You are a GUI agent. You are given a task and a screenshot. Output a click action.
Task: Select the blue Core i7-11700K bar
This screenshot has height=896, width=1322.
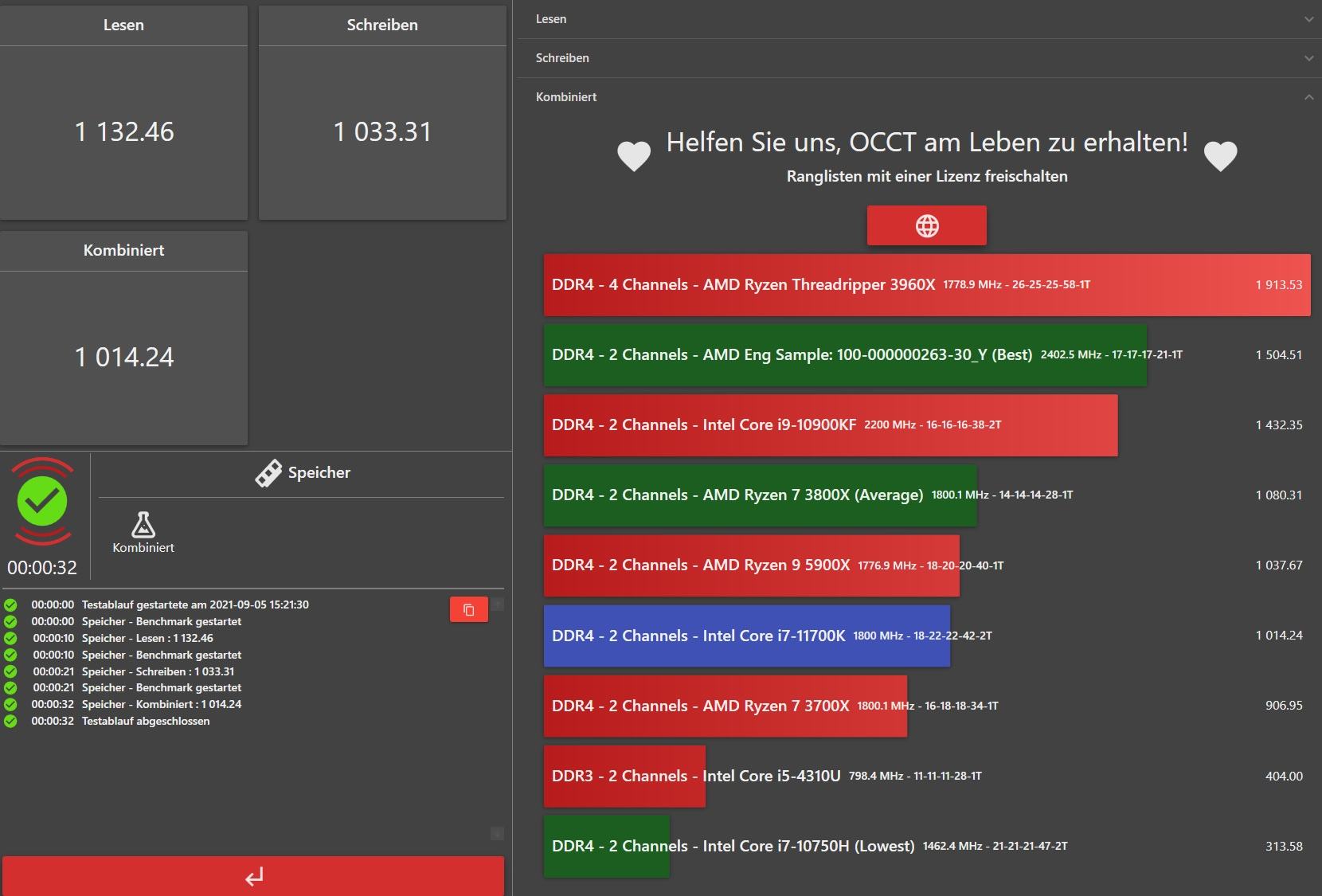click(747, 636)
